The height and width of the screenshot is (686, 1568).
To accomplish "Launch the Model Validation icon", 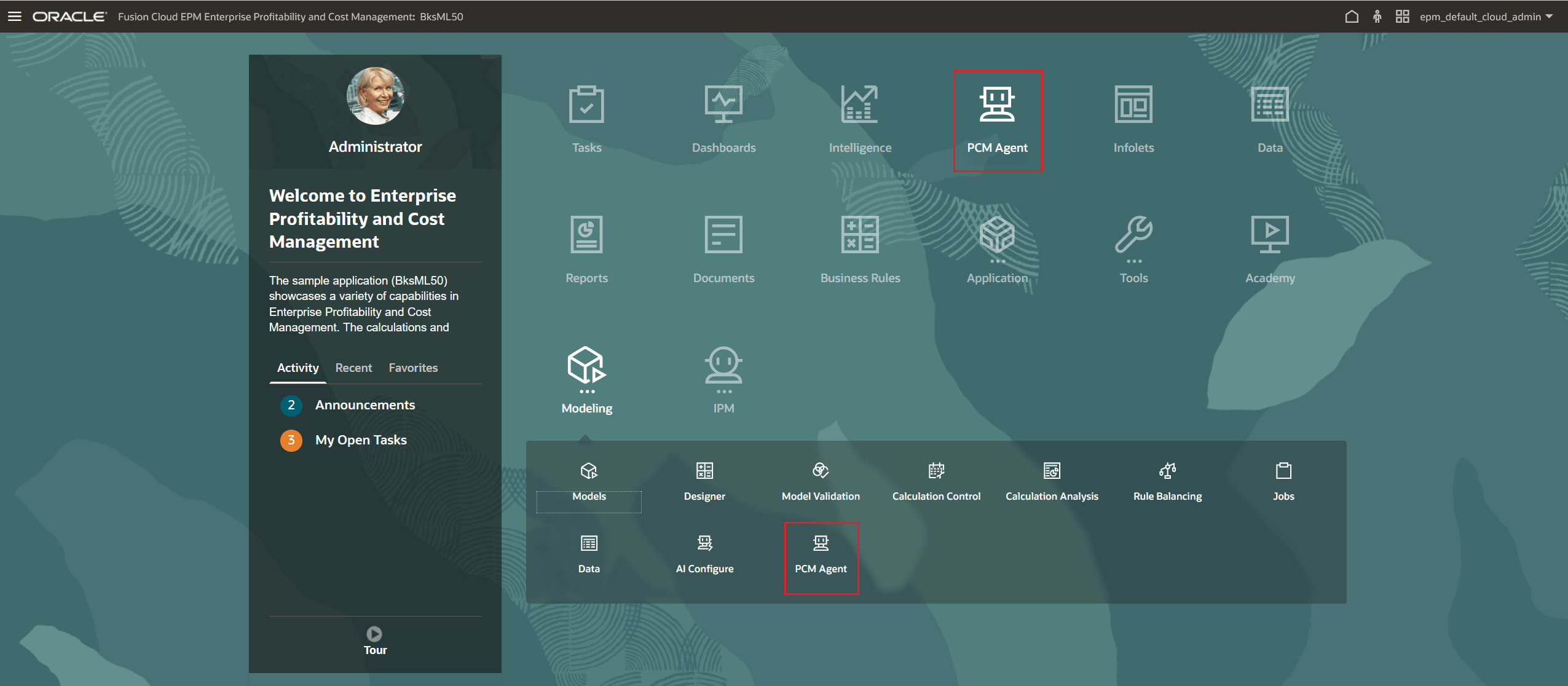I will click(x=820, y=481).
